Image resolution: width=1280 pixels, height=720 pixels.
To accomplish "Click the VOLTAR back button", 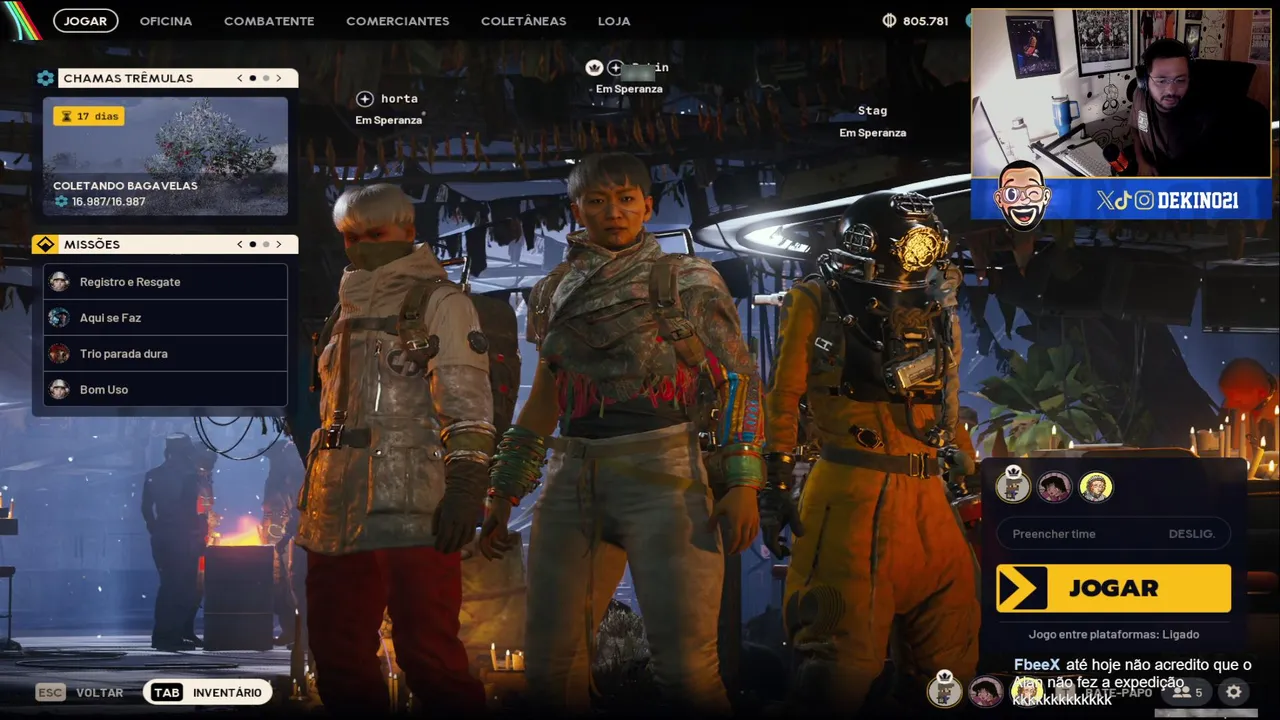I will (100, 693).
